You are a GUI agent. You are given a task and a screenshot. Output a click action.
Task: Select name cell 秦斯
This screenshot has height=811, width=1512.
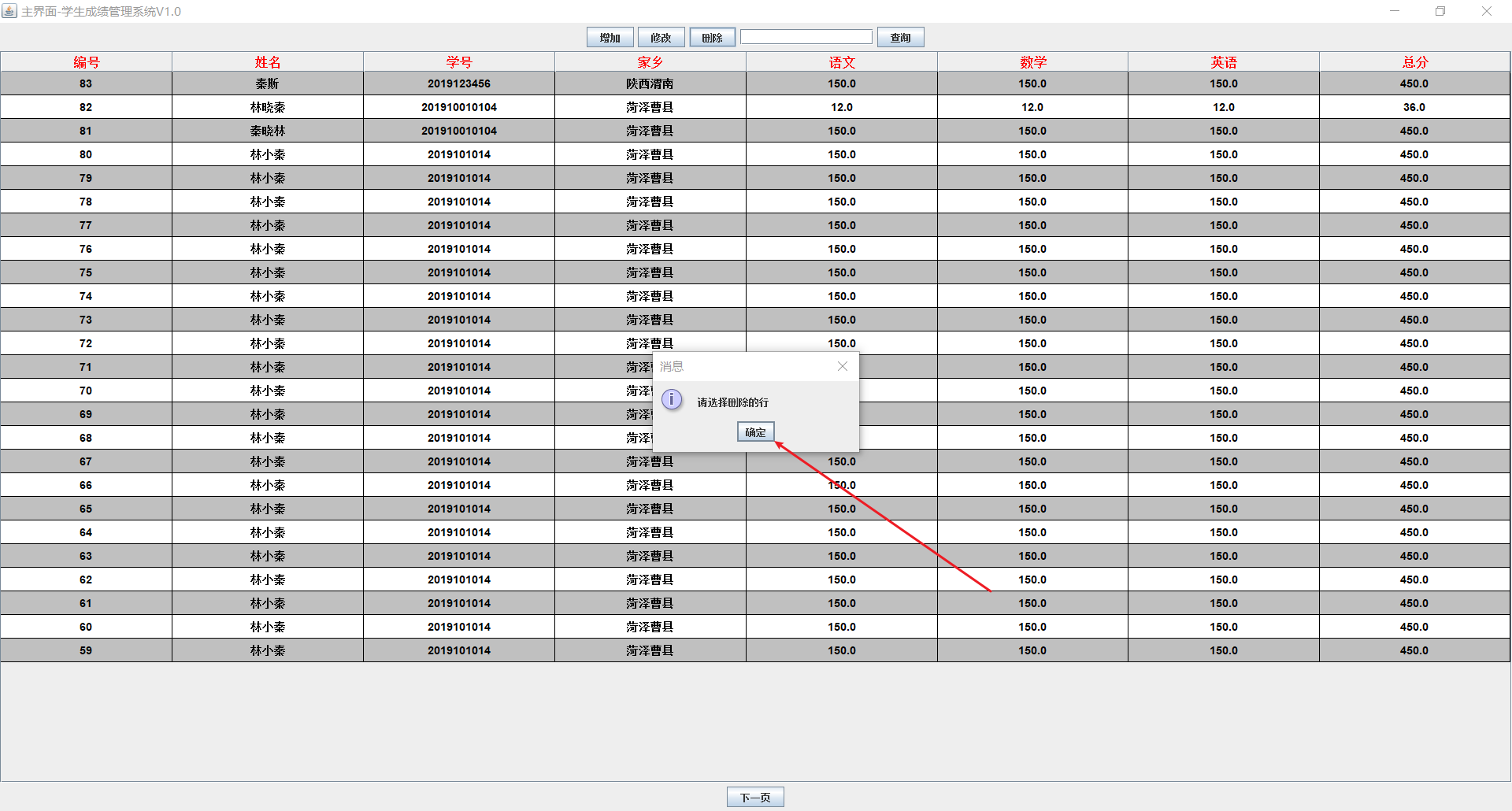(268, 83)
